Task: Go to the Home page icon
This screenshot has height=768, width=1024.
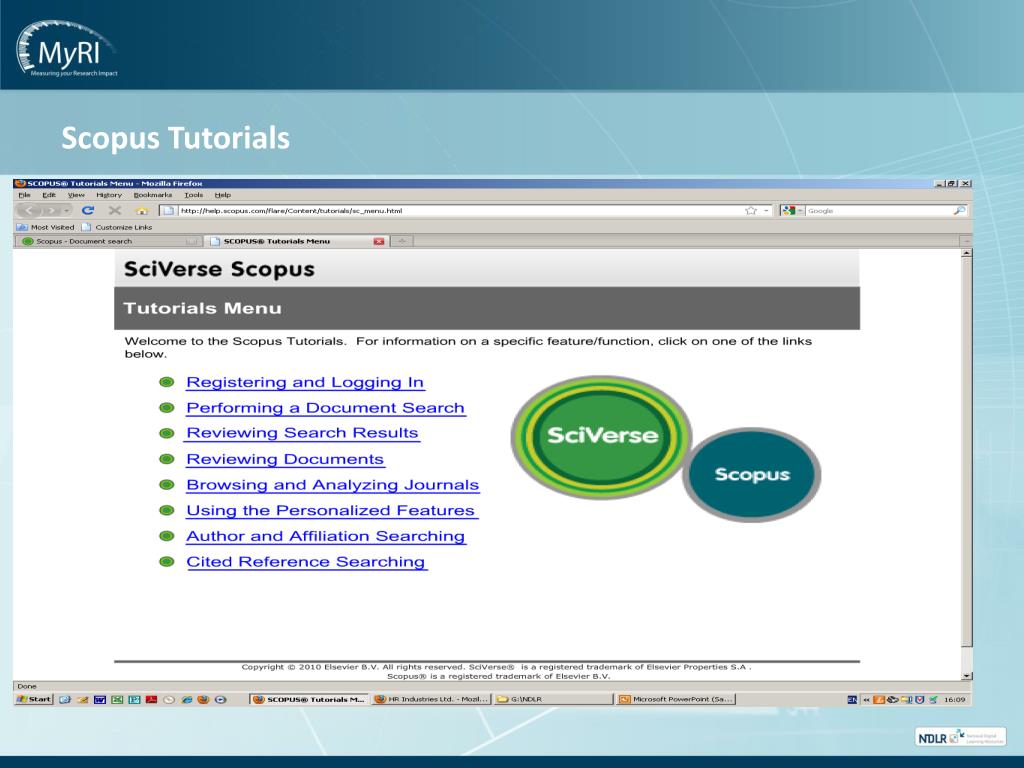Action: tap(142, 210)
